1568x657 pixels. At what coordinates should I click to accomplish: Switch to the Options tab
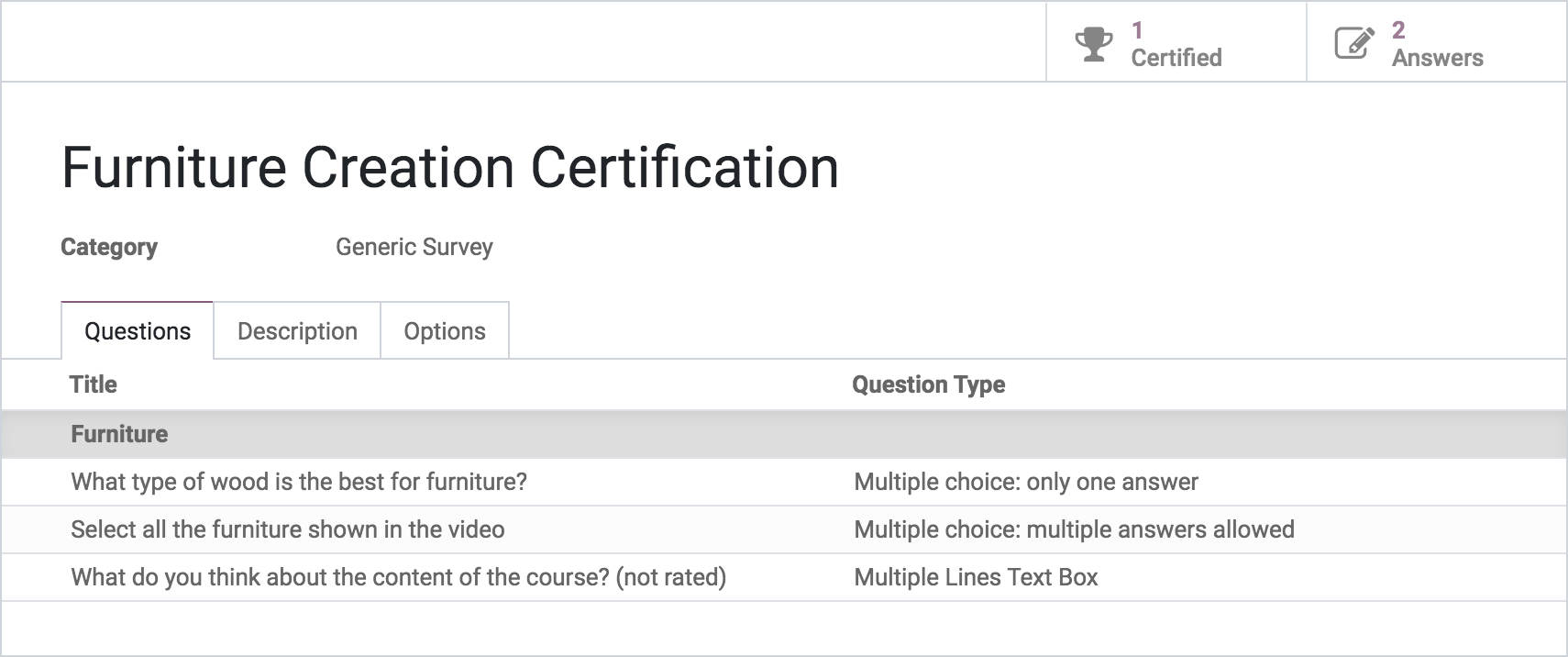(445, 330)
